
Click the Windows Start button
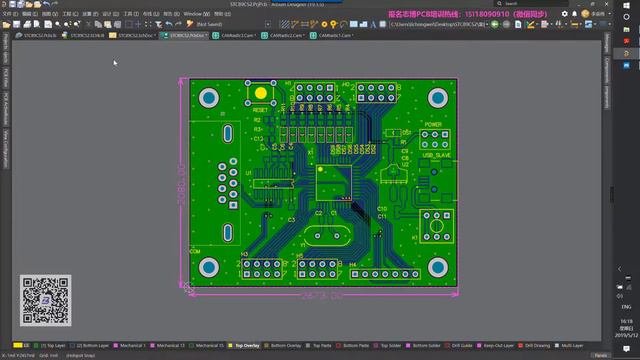(627, 5)
